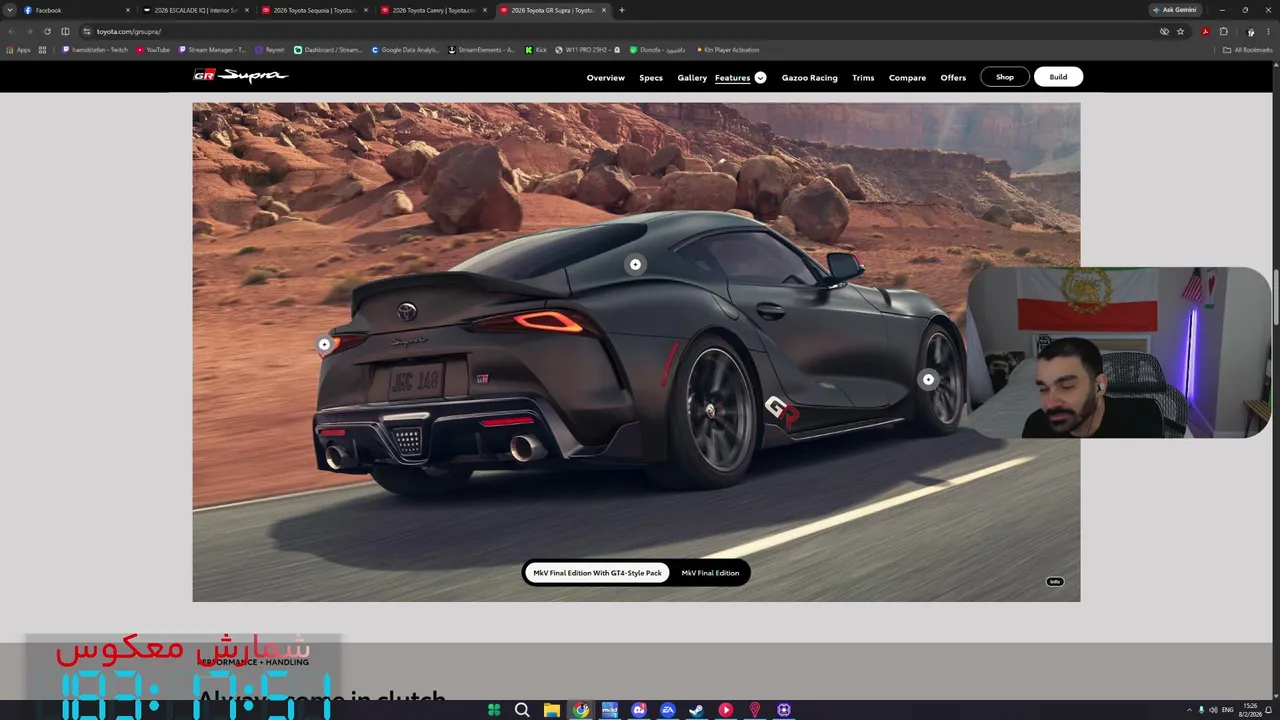Open the hotspot marker on the front wheel
The height and width of the screenshot is (720, 1280).
[928, 380]
